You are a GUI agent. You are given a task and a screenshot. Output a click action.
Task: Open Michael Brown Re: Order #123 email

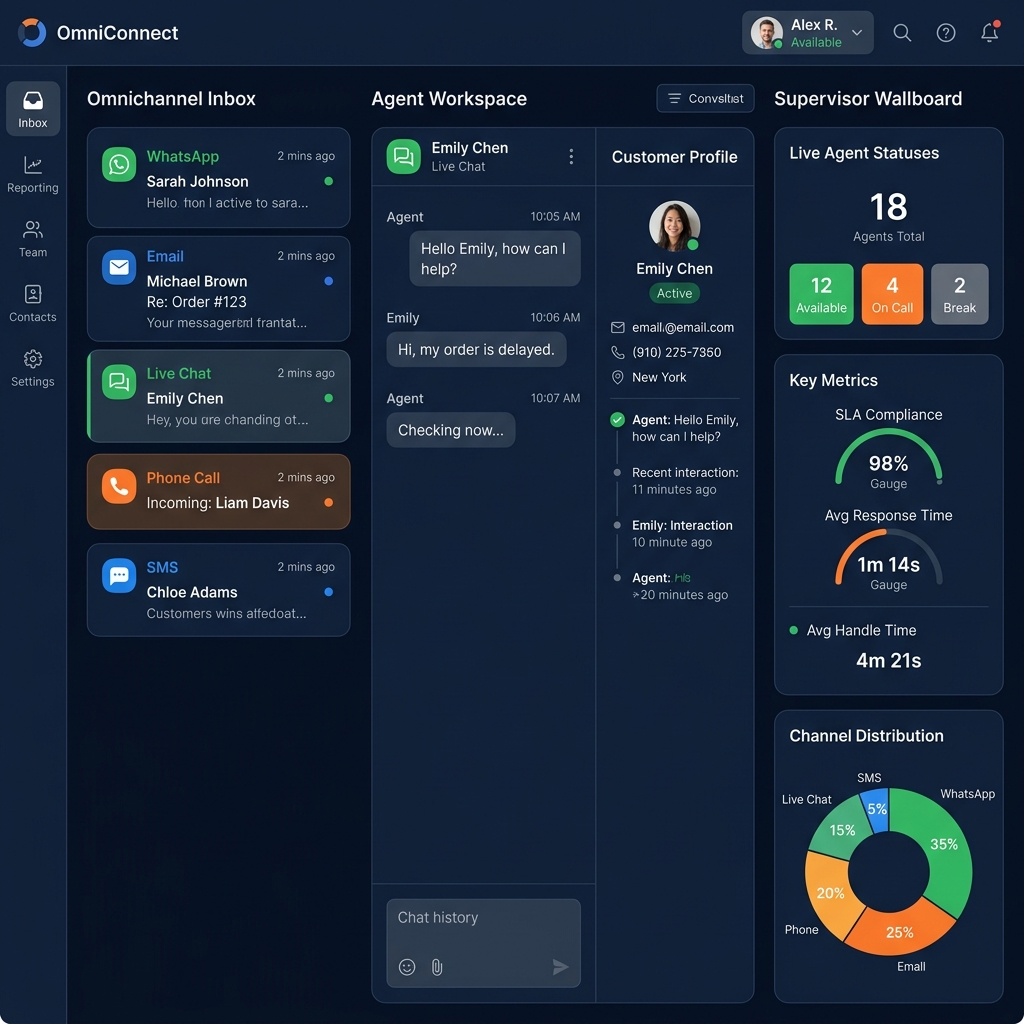coord(218,289)
